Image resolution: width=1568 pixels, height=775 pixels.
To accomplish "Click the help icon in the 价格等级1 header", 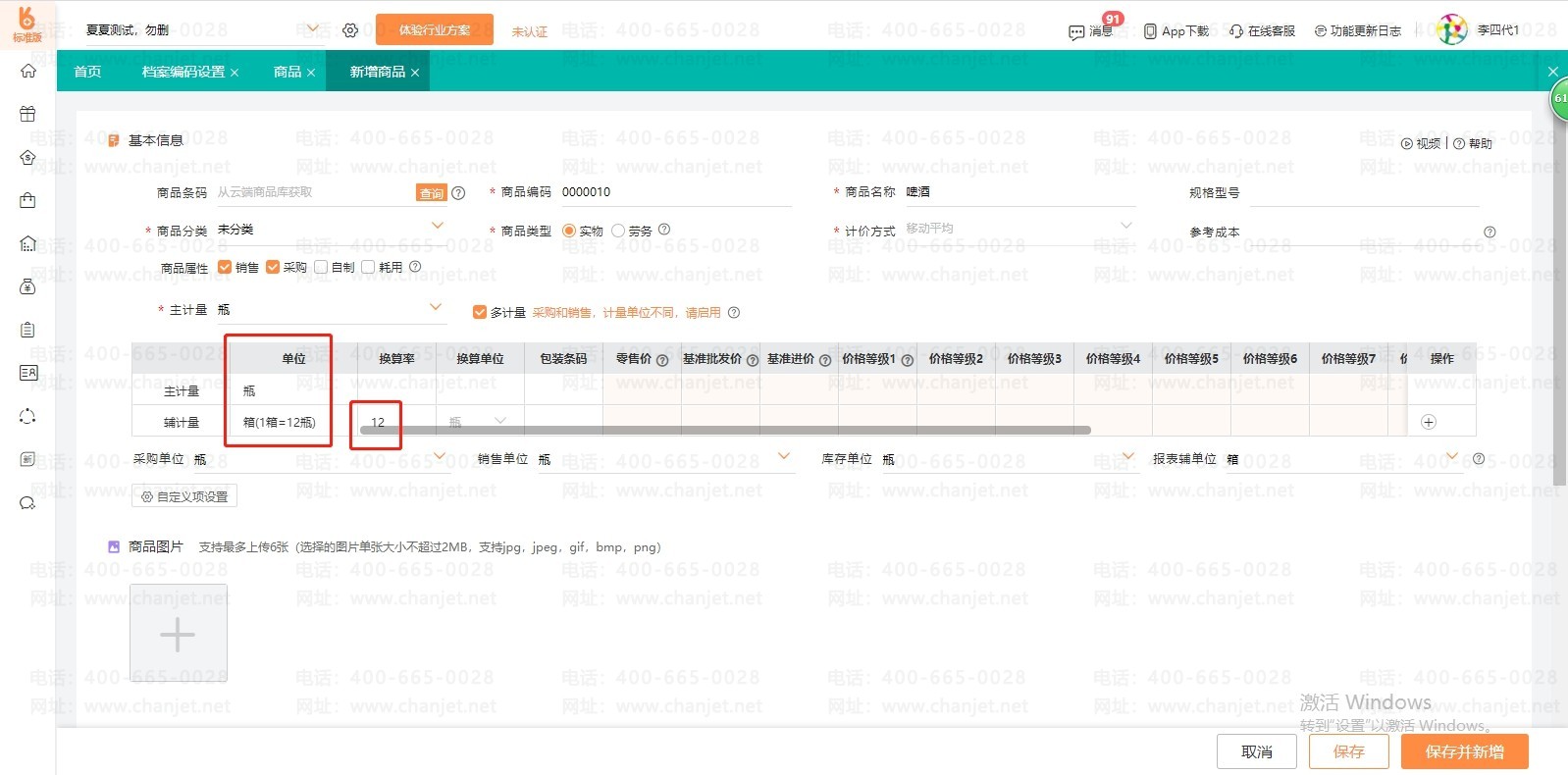I will coord(908,360).
